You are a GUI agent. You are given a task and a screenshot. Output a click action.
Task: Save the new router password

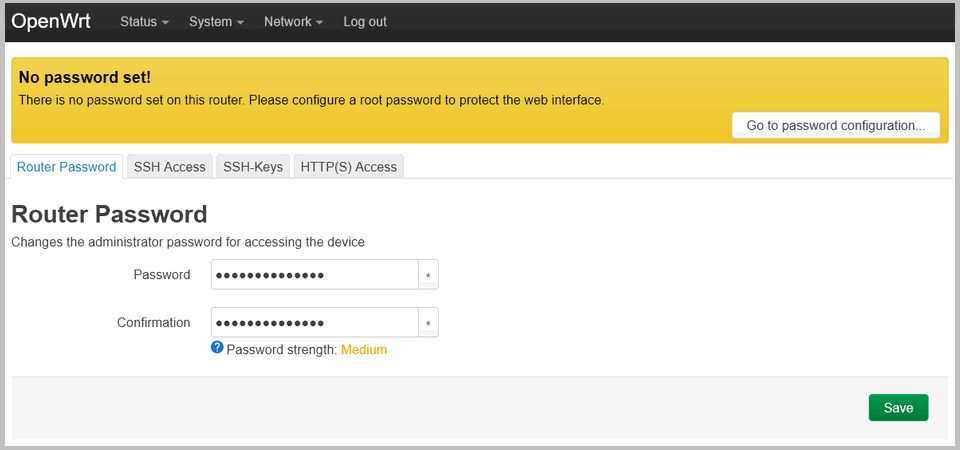click(898, 408)
